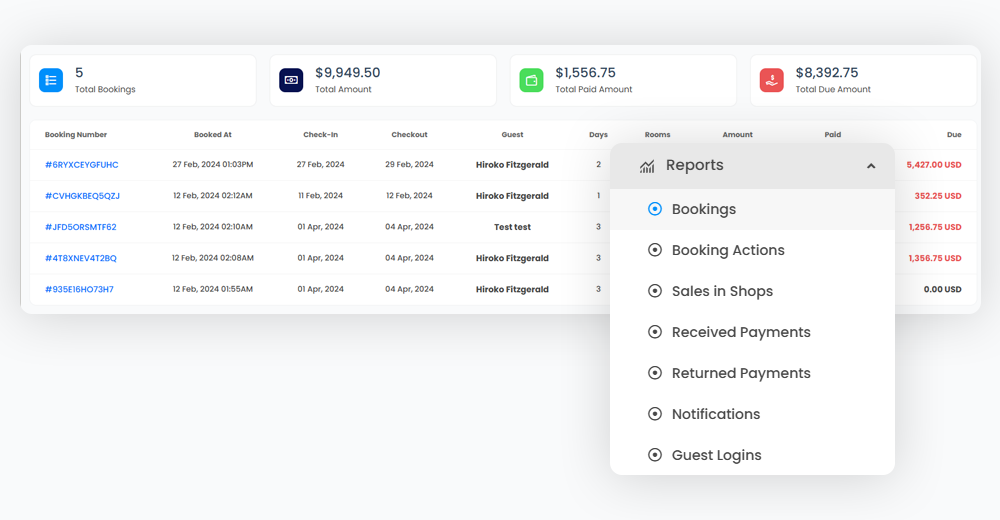
Task: Click the Total Bookings list icon
Action: coord(51,80)
